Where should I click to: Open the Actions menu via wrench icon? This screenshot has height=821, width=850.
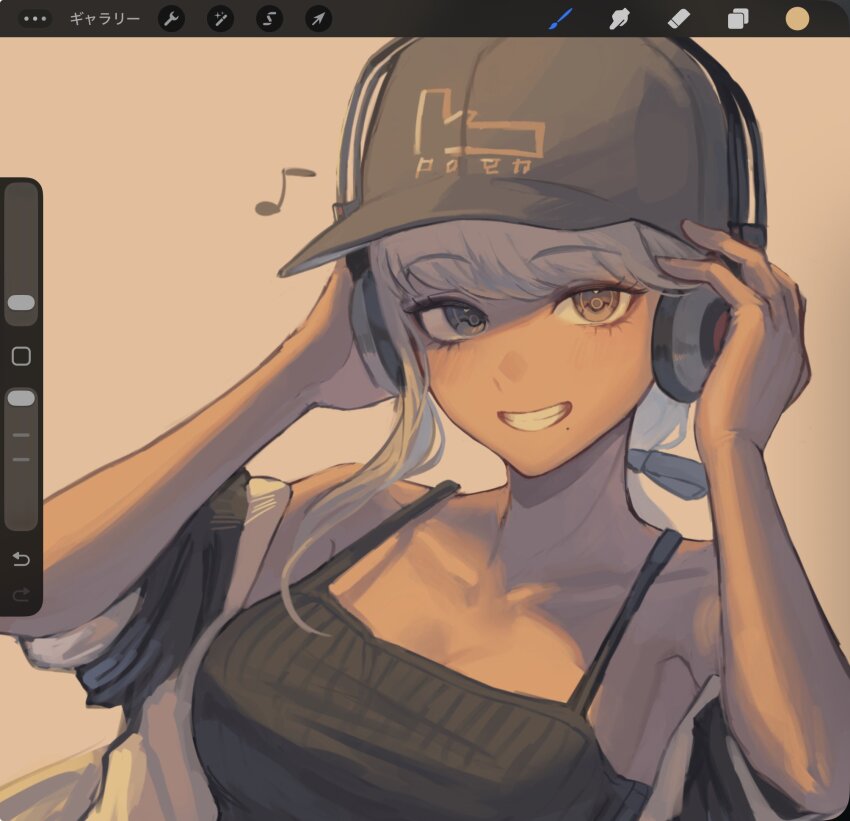pos(170,17)
